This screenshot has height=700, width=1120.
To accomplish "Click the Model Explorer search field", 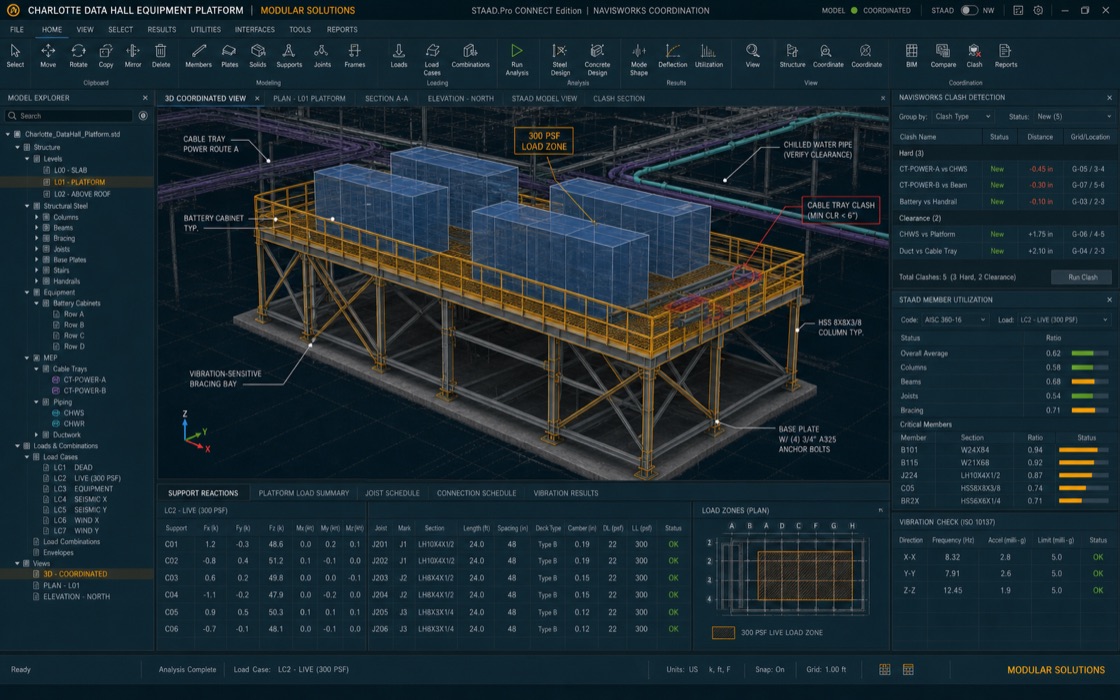I will 69,116.
